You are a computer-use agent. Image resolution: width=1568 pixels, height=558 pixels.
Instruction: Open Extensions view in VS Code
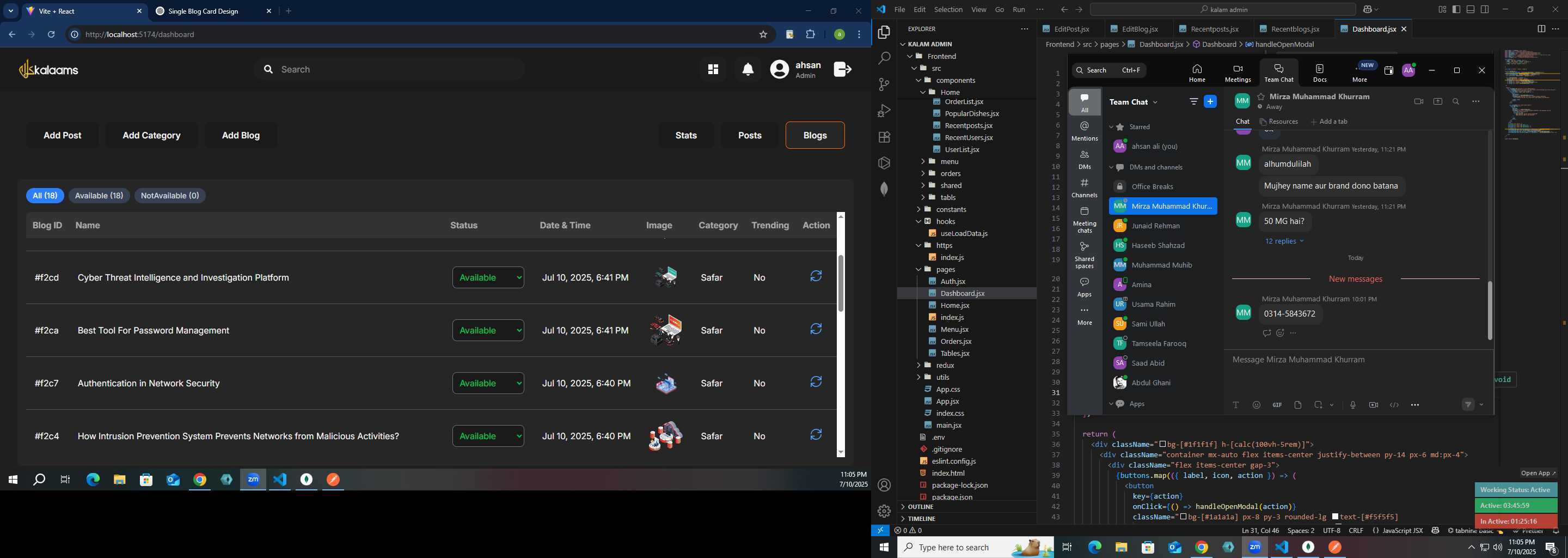tap(884, 137)
